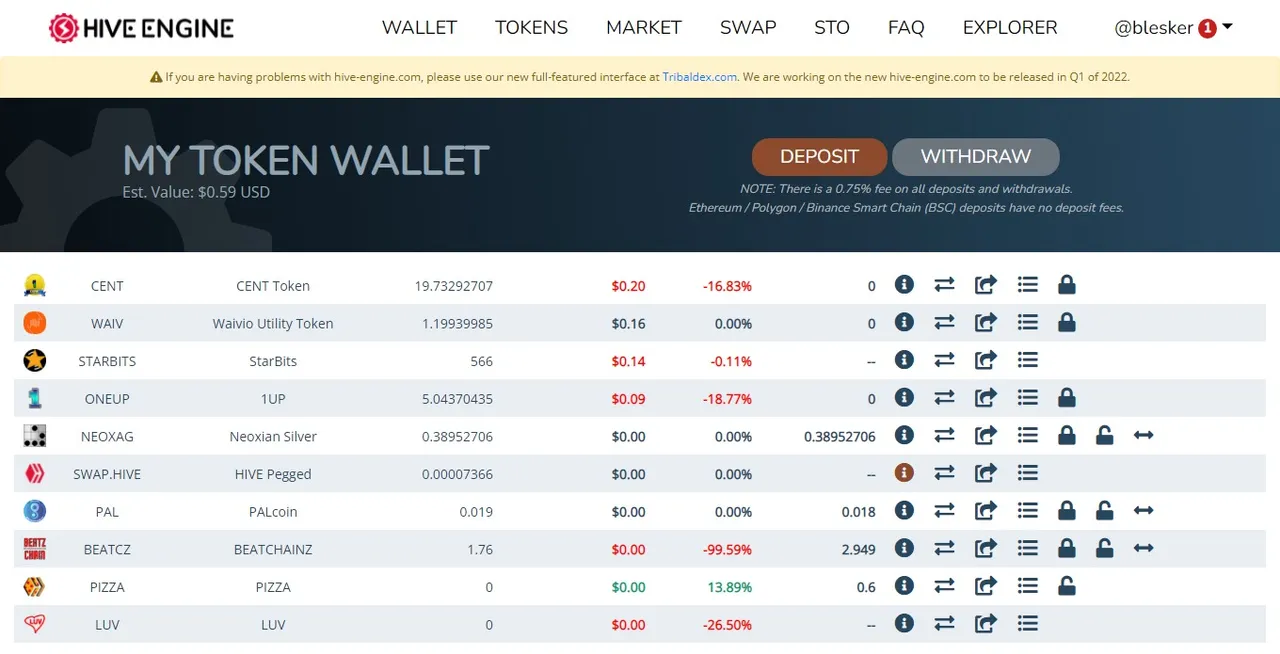Follow the Tribaldex.com link
The image size is (1280, 654).
[x=699, y=76]
